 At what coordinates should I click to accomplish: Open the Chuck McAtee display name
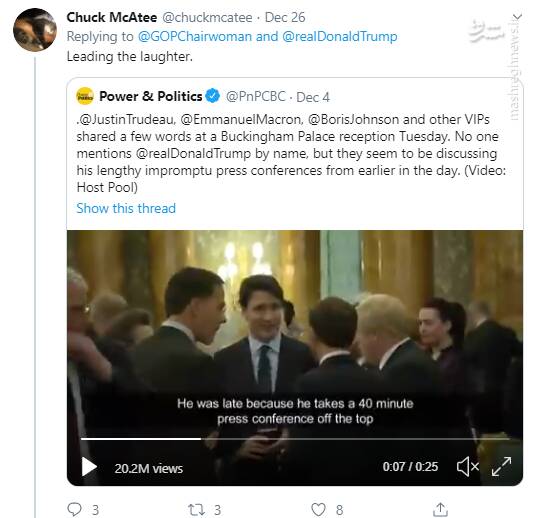click(112, 17)
